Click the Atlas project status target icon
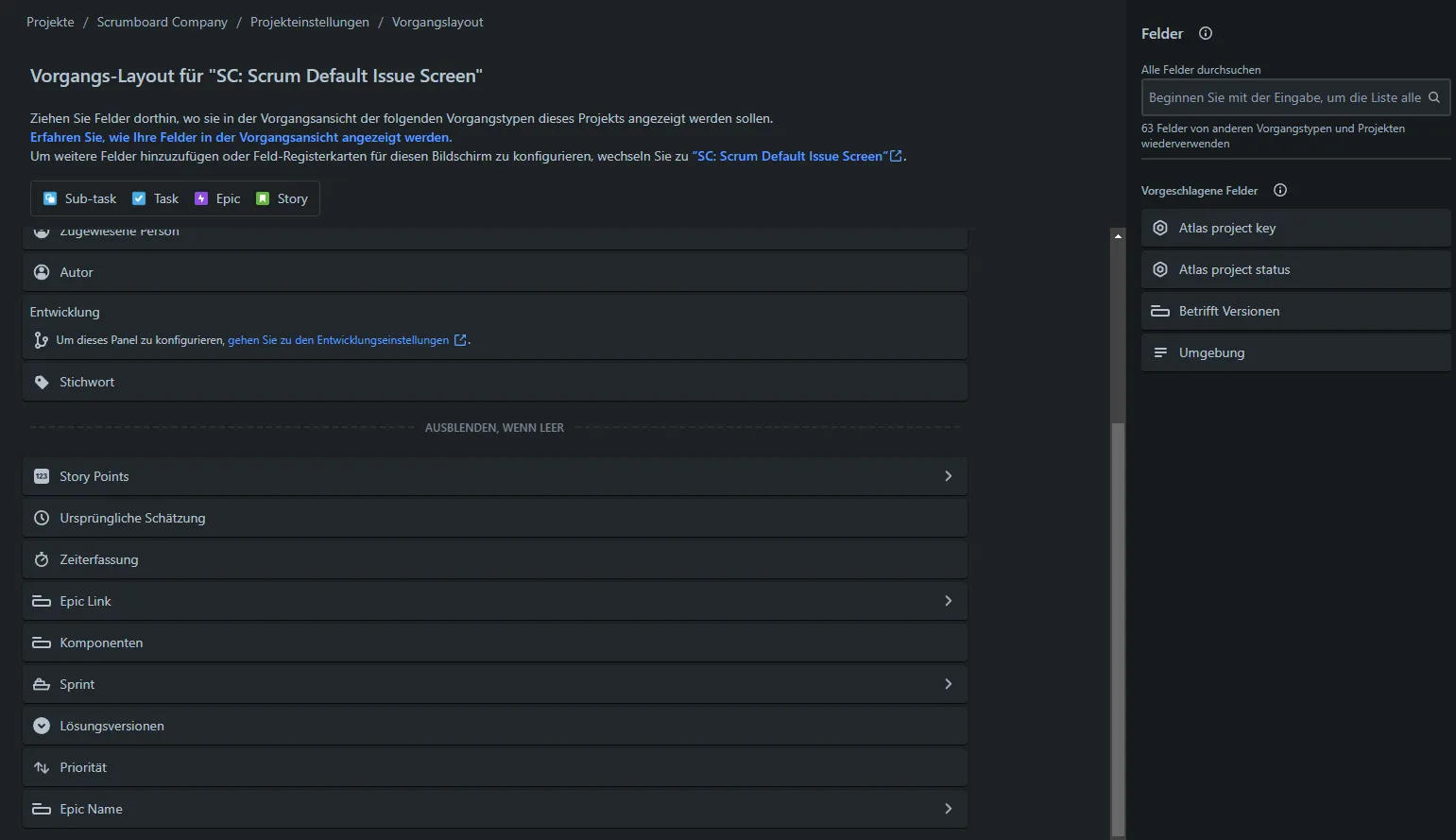 coord(1160,269)
